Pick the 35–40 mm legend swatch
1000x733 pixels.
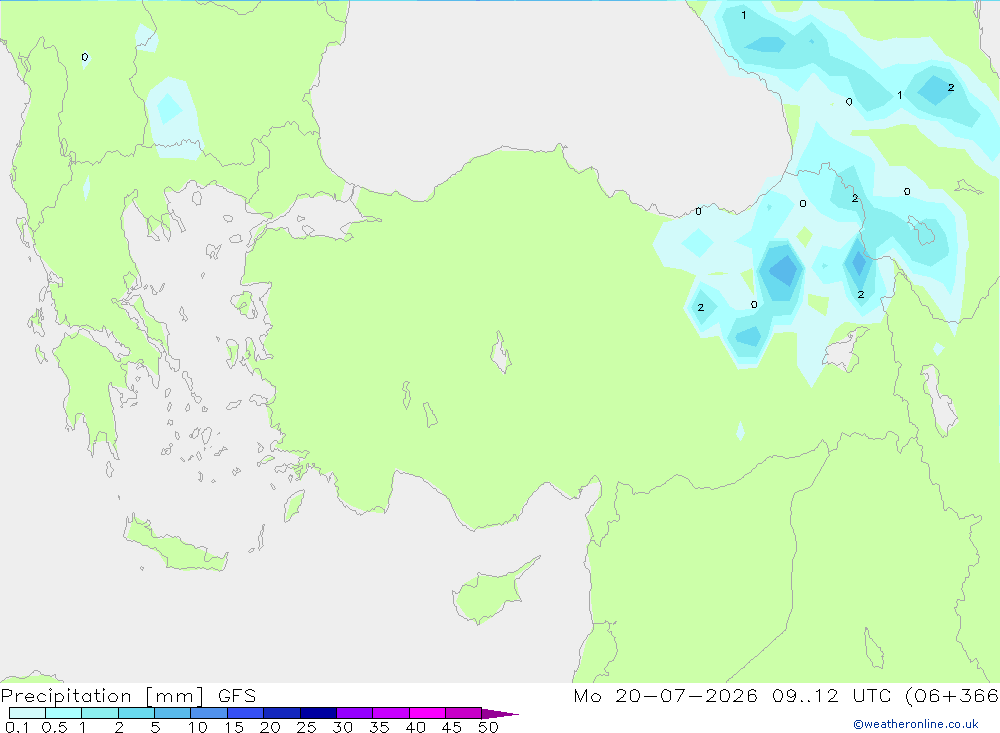click(391, 713)
